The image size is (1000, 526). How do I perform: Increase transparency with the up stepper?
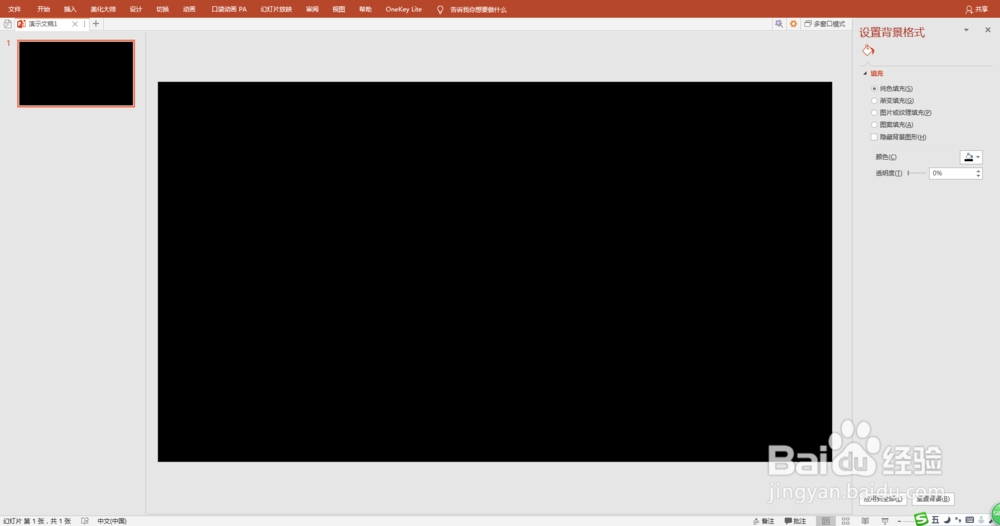(978, 171)
